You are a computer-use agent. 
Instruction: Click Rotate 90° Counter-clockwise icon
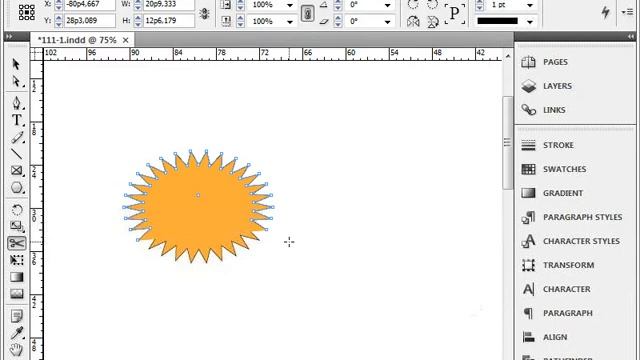tap(432, 5)
